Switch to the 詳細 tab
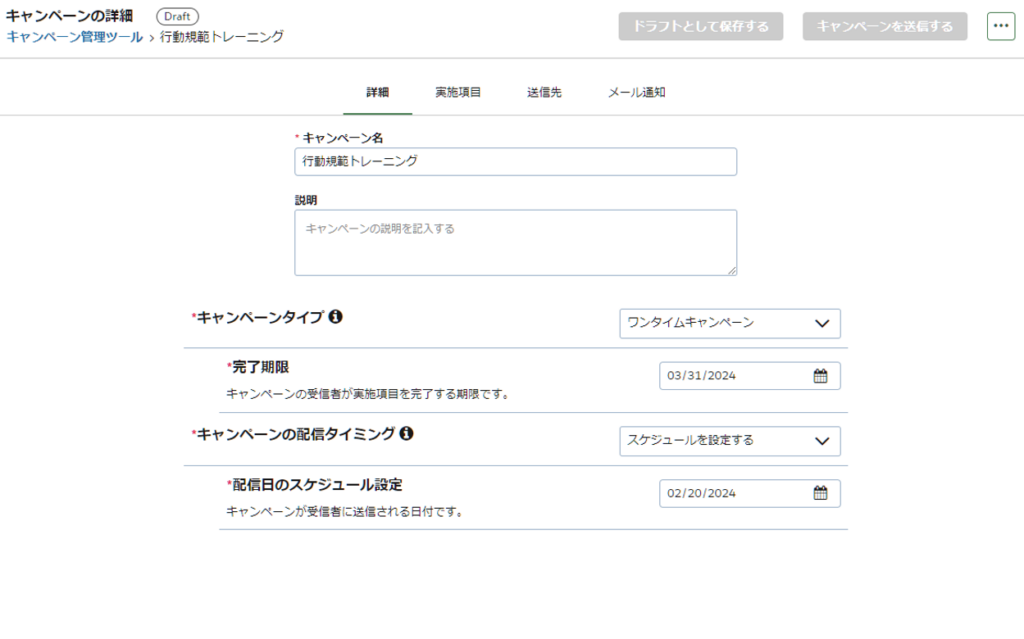The image size is (1024, 639). (x=377, y=93)
